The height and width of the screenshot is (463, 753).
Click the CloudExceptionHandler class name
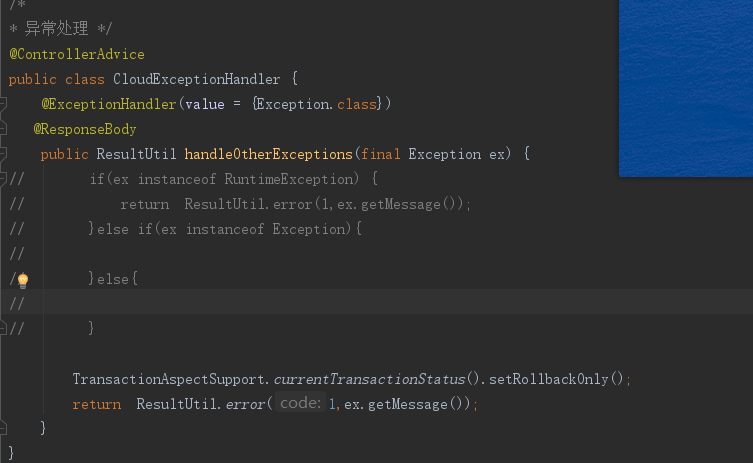[196, 79]
